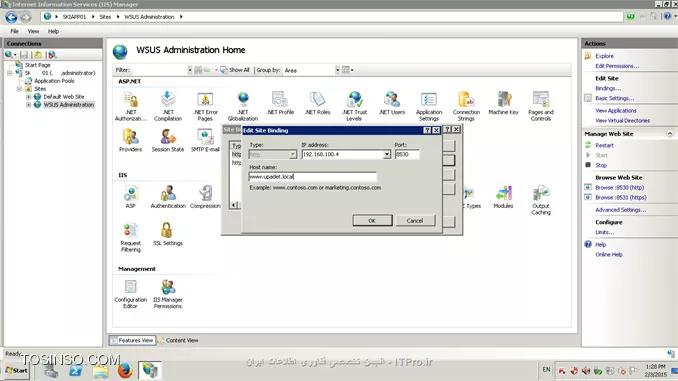This screenshot has height=381, width=678.
Task: Open IIS Manager Permissions feature
Action: click(x=168, y=294)
